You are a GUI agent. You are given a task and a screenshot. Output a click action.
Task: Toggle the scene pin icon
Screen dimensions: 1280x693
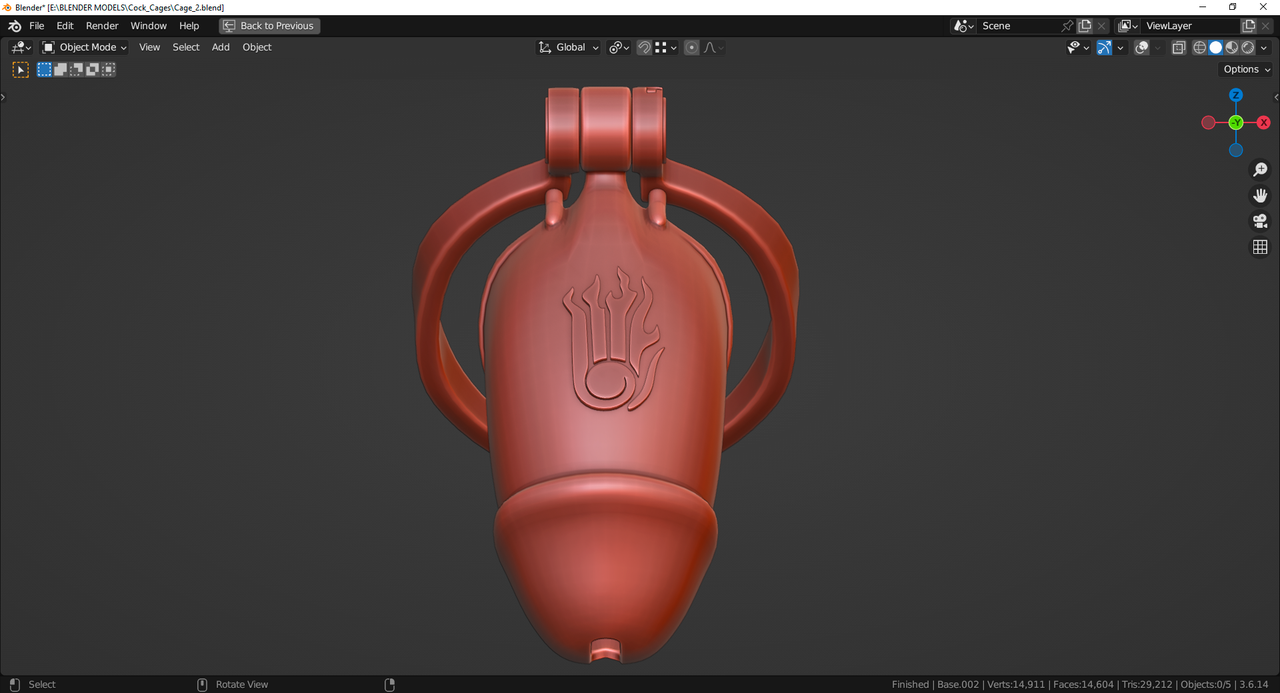pos(1067,26)
